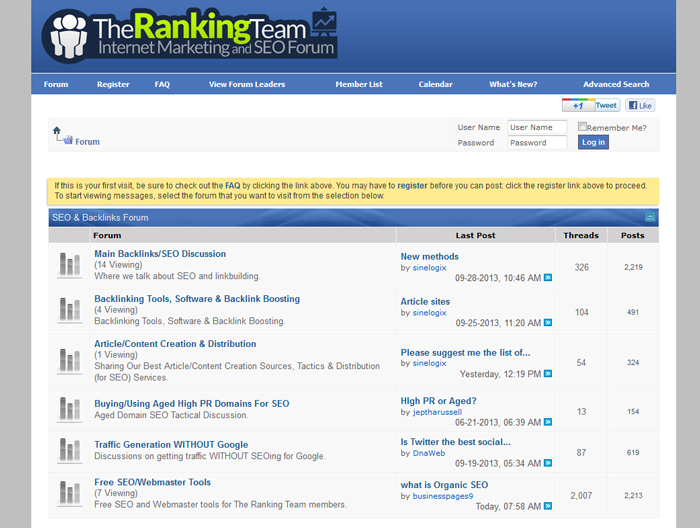Click forum status icon for Backlinking Tools row

pyautogui.click(x=70, y=310)
